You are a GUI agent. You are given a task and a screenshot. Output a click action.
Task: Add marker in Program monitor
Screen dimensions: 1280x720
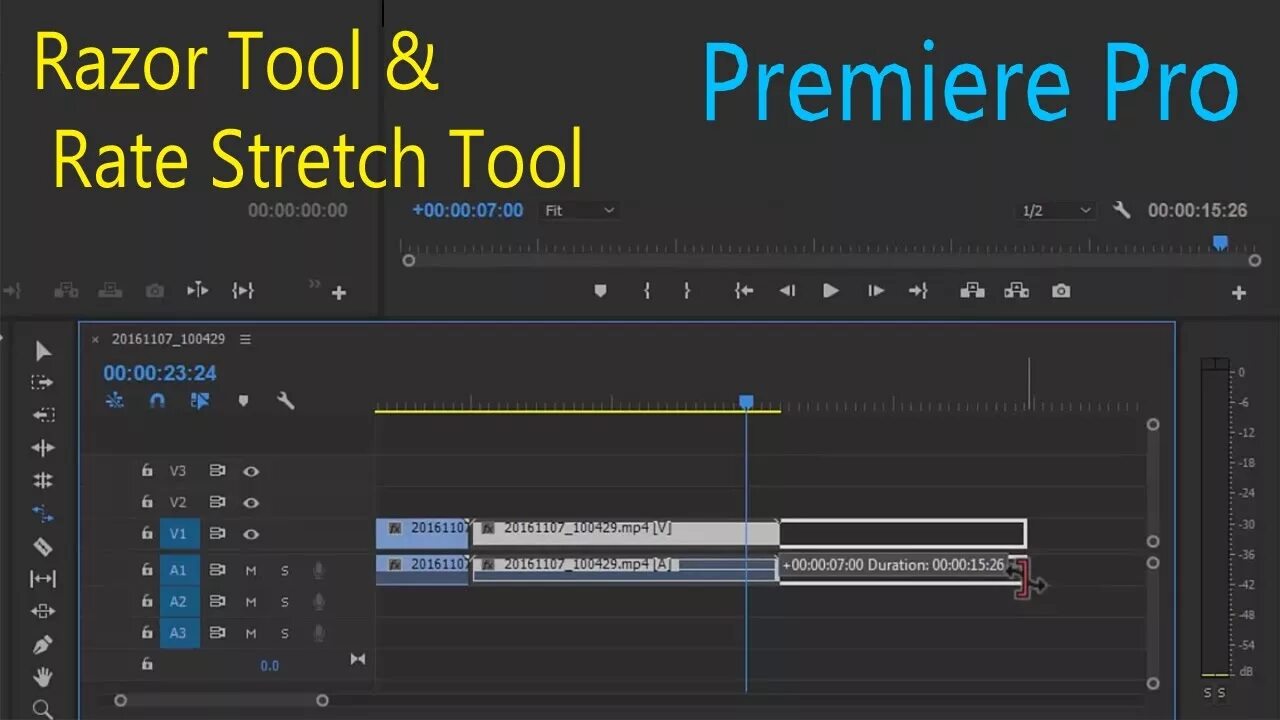pyautogui.click(x=600, y=291)
